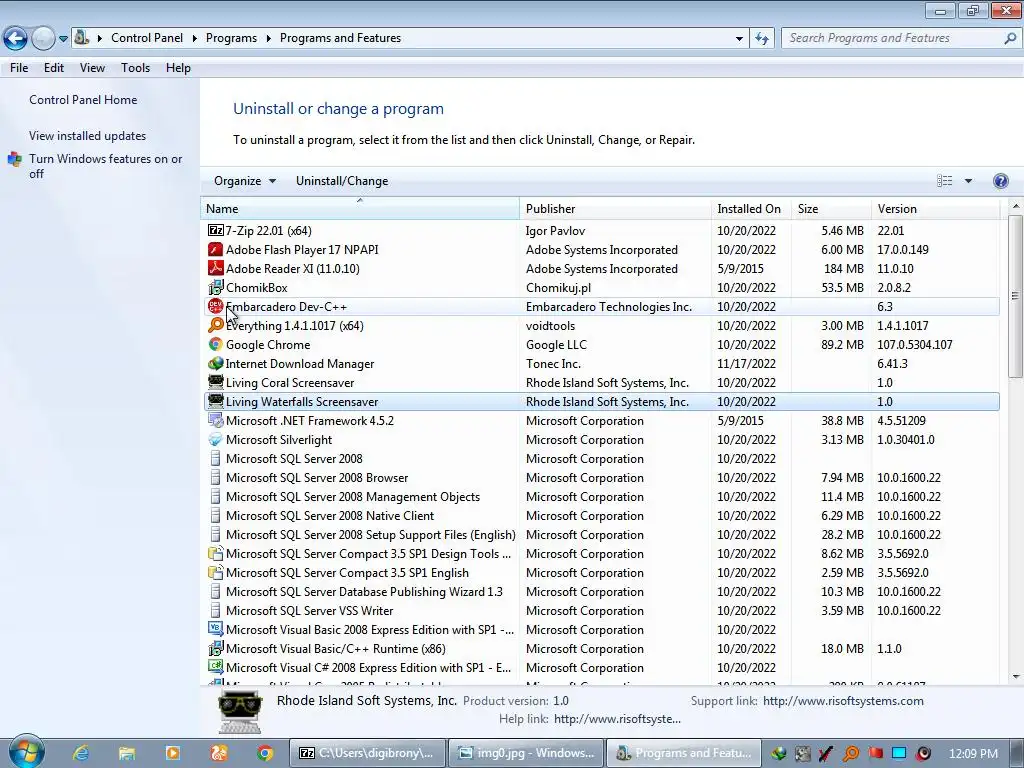Screen dimensions: 1024x768
Task: Open the Edit menu
Action: [54, 68]
